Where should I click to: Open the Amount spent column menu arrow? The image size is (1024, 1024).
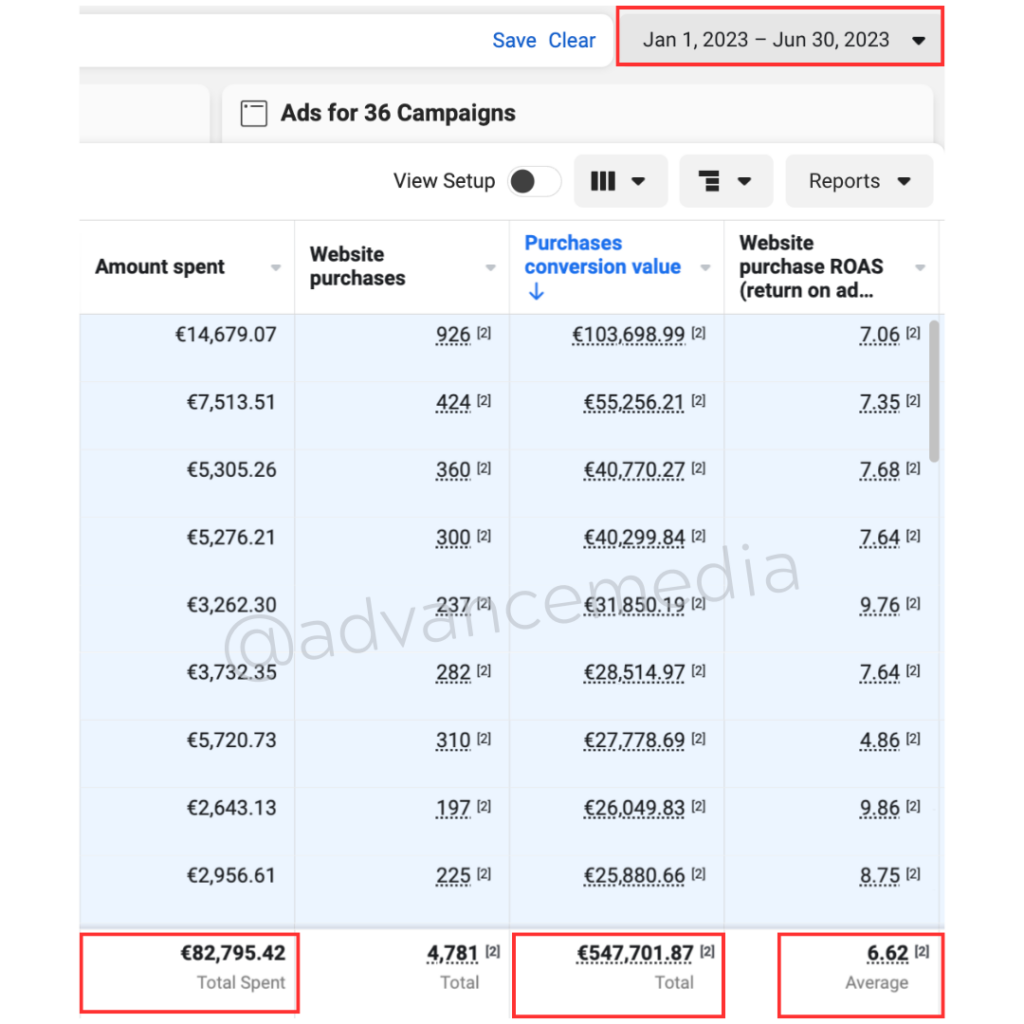276,268
